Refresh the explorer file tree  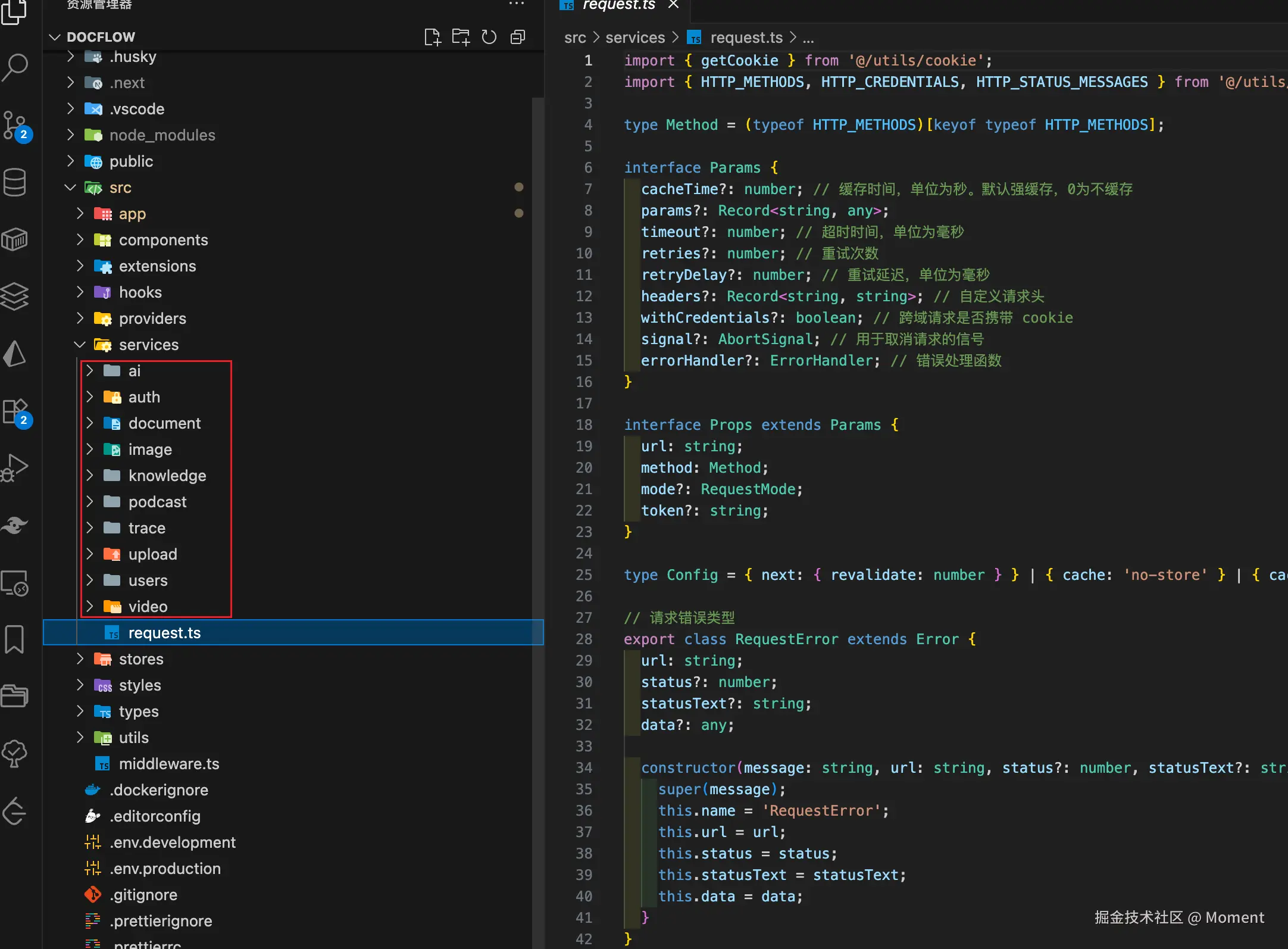(x=489, y=37)
